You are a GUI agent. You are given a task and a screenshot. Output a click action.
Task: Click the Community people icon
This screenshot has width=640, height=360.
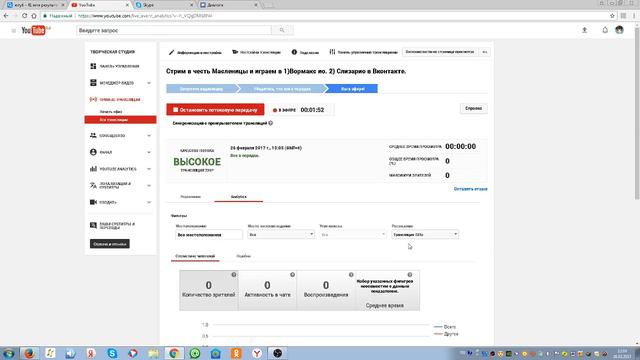[x=93, y=136]
